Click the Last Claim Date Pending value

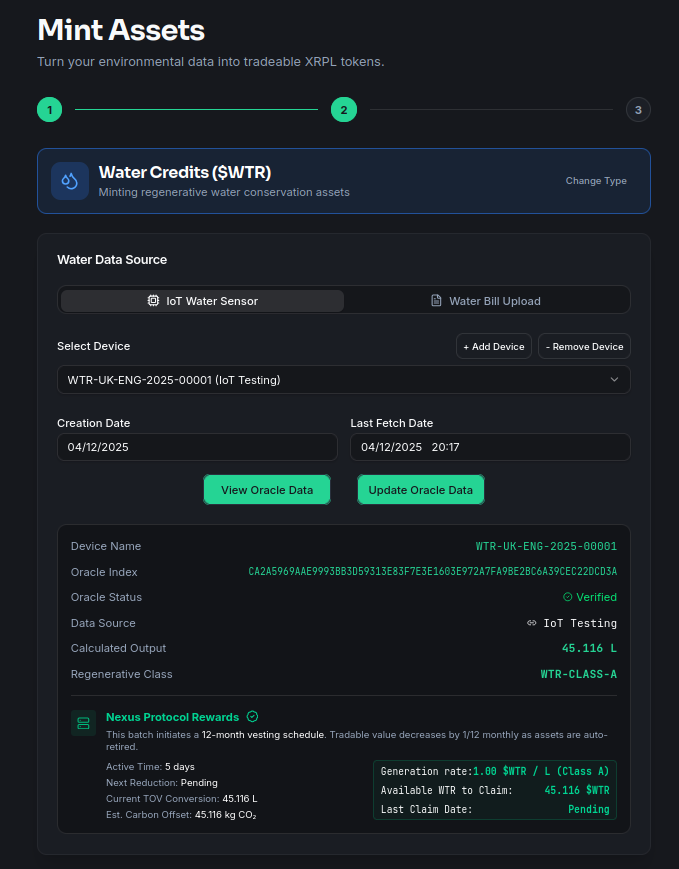point(589,809)
